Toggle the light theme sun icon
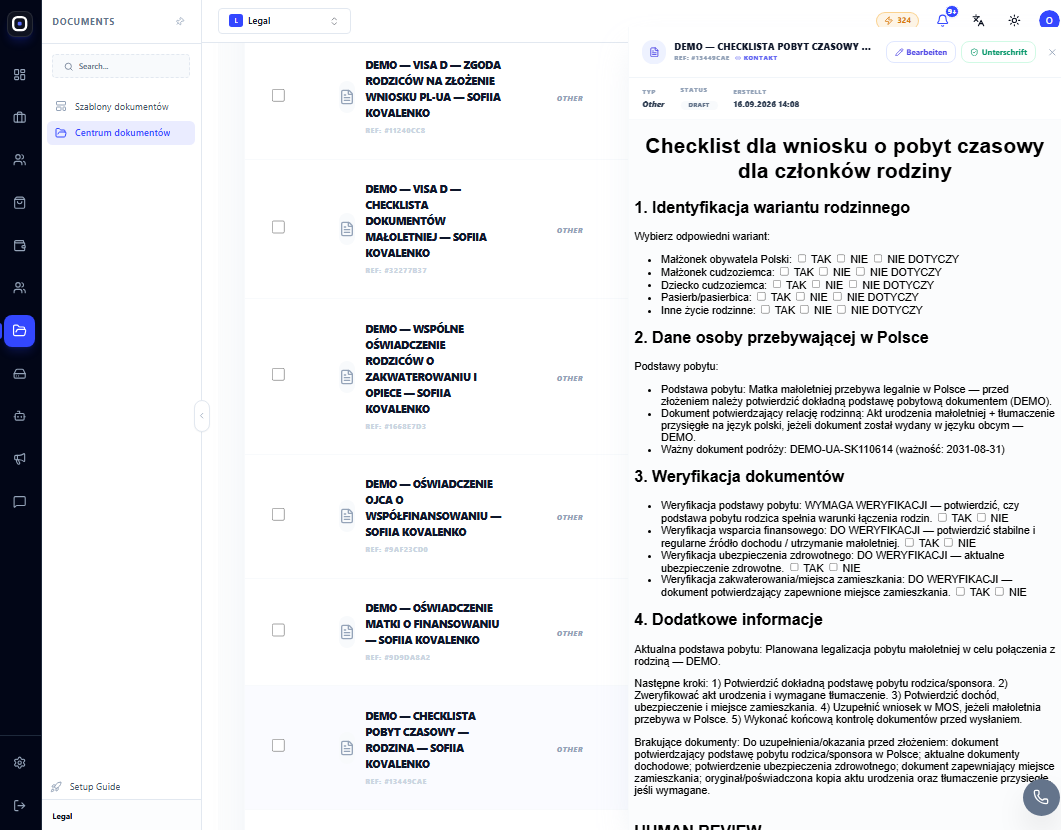Screen dimensions: 1061x830 click(1014, 20)
